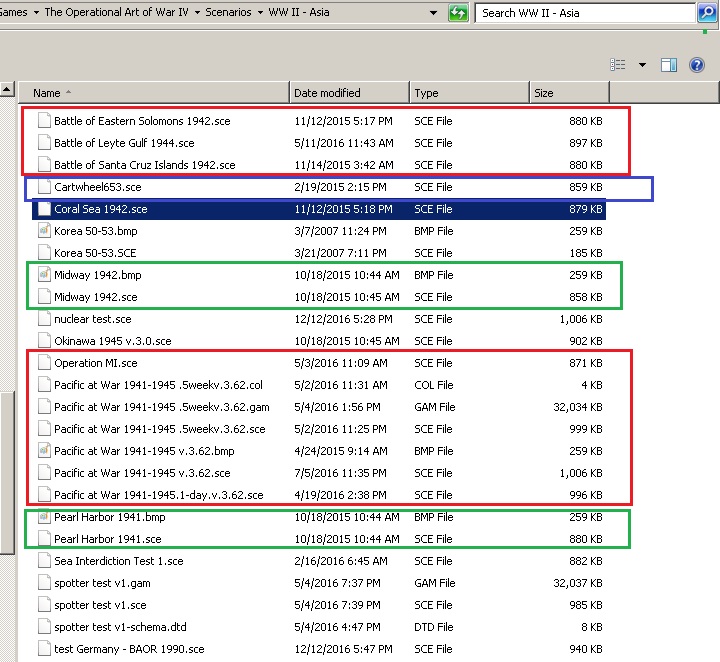Click file name Pacific at War 1941-1945 .5weekv.3.62.sce
720x662 pixels.
pyautogui.click(x=159, y=429)
